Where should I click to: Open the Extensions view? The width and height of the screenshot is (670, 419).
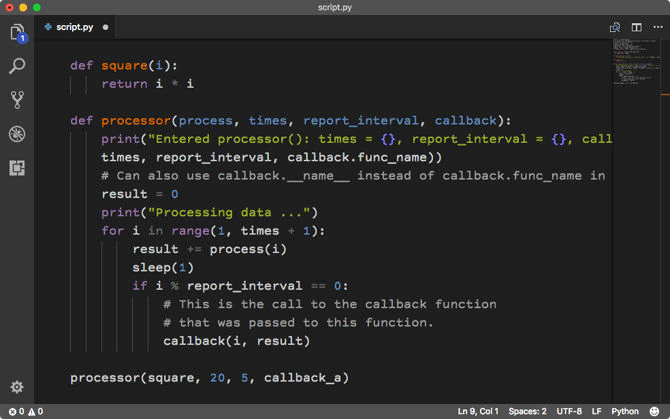[17, 168]
